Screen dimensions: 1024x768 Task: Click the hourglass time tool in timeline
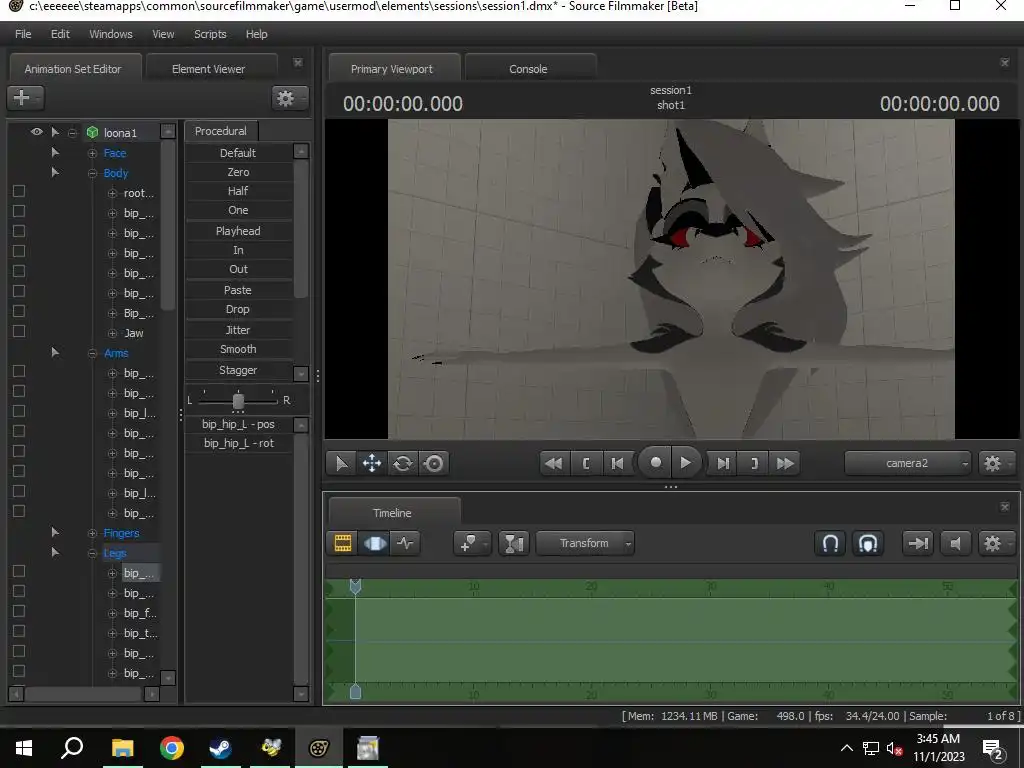514,543
